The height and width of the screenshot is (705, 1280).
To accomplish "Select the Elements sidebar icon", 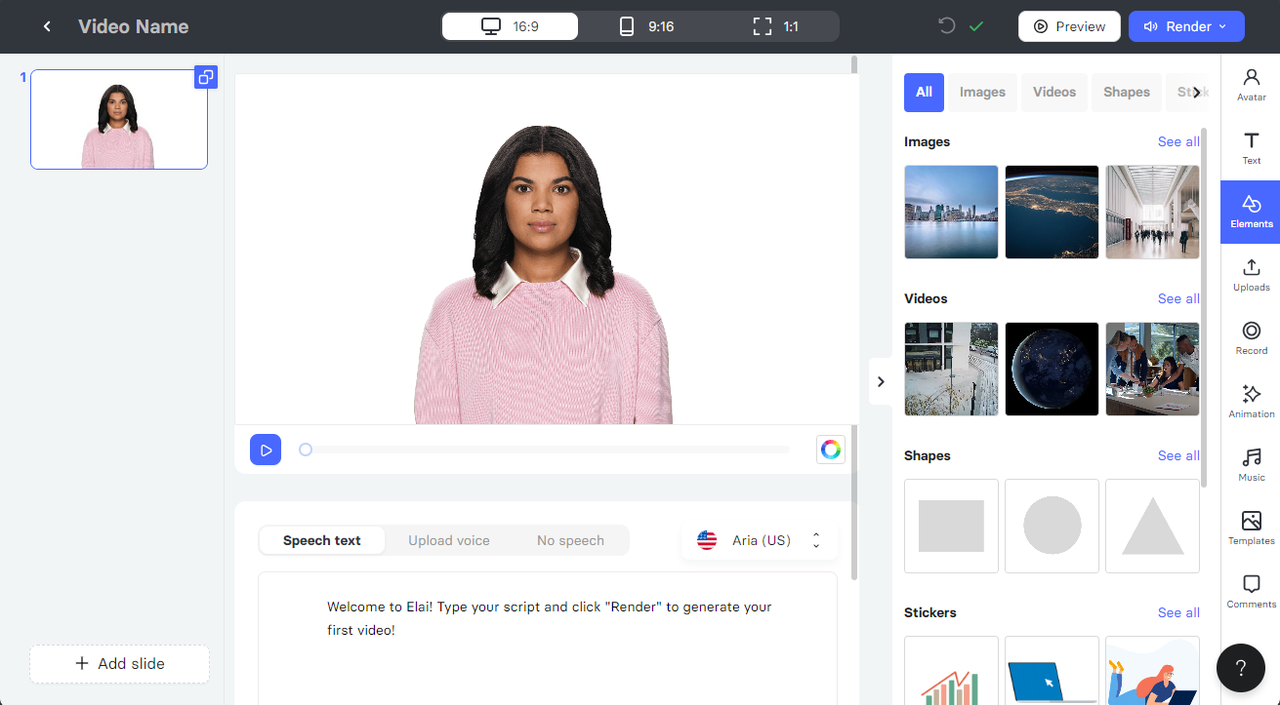I will point(1251,212).
